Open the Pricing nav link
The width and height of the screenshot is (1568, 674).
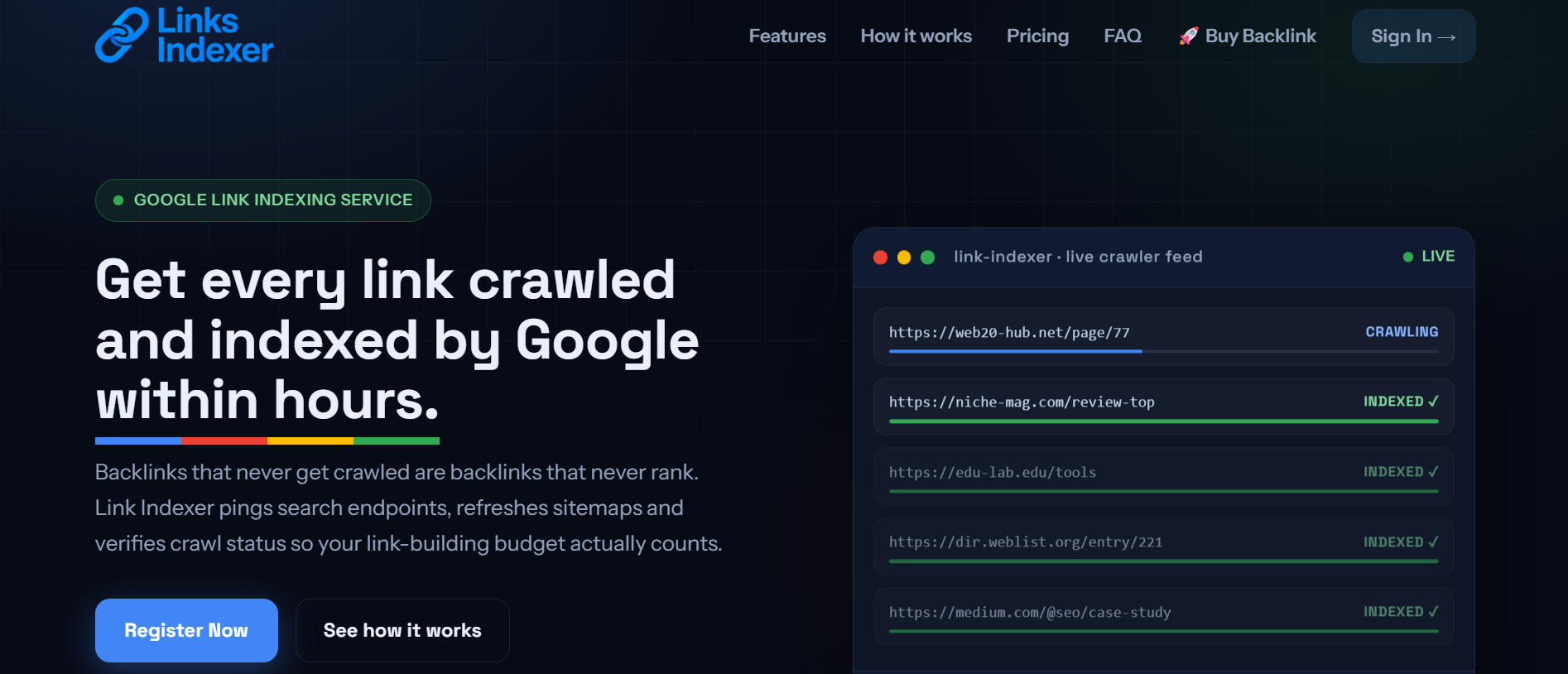(x=1037, y=36)
